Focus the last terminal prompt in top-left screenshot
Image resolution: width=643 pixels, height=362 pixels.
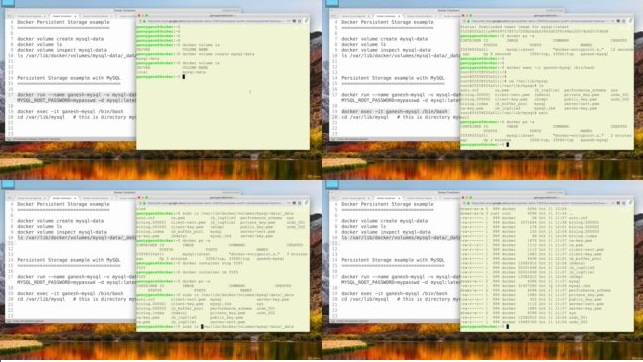(x=160, y=77)
